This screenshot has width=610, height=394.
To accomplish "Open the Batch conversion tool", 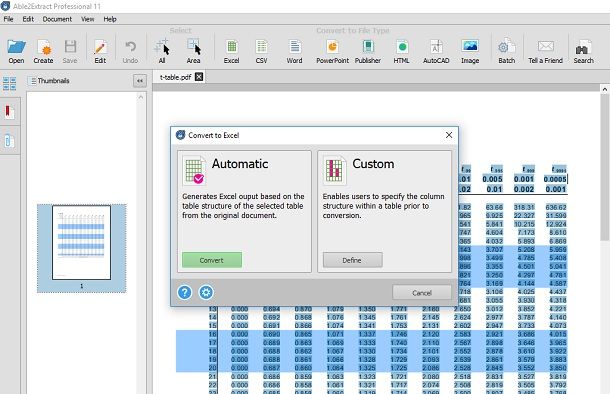I will tap(507, 51).
